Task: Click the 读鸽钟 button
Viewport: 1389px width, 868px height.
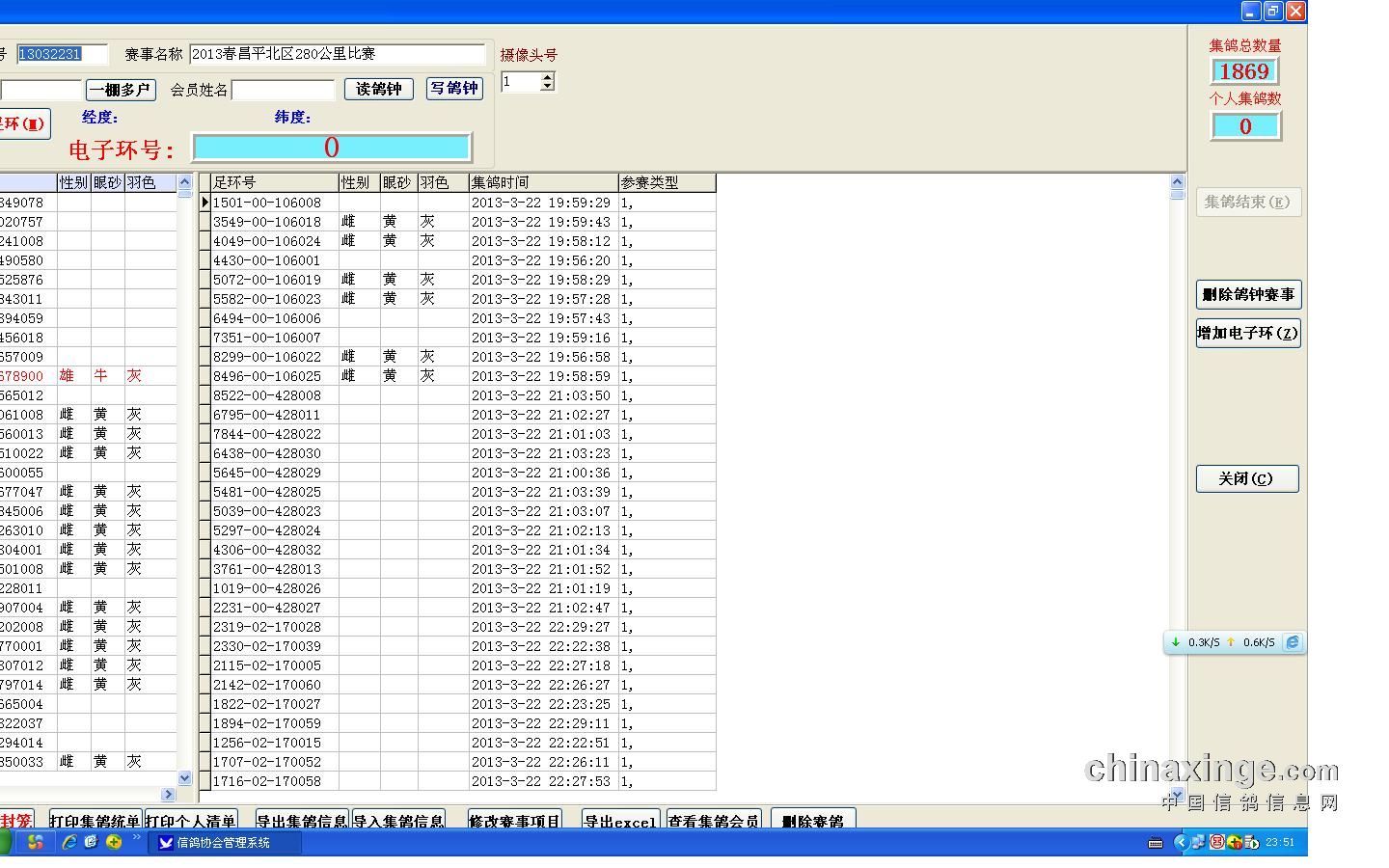Action: coord(378,89)
